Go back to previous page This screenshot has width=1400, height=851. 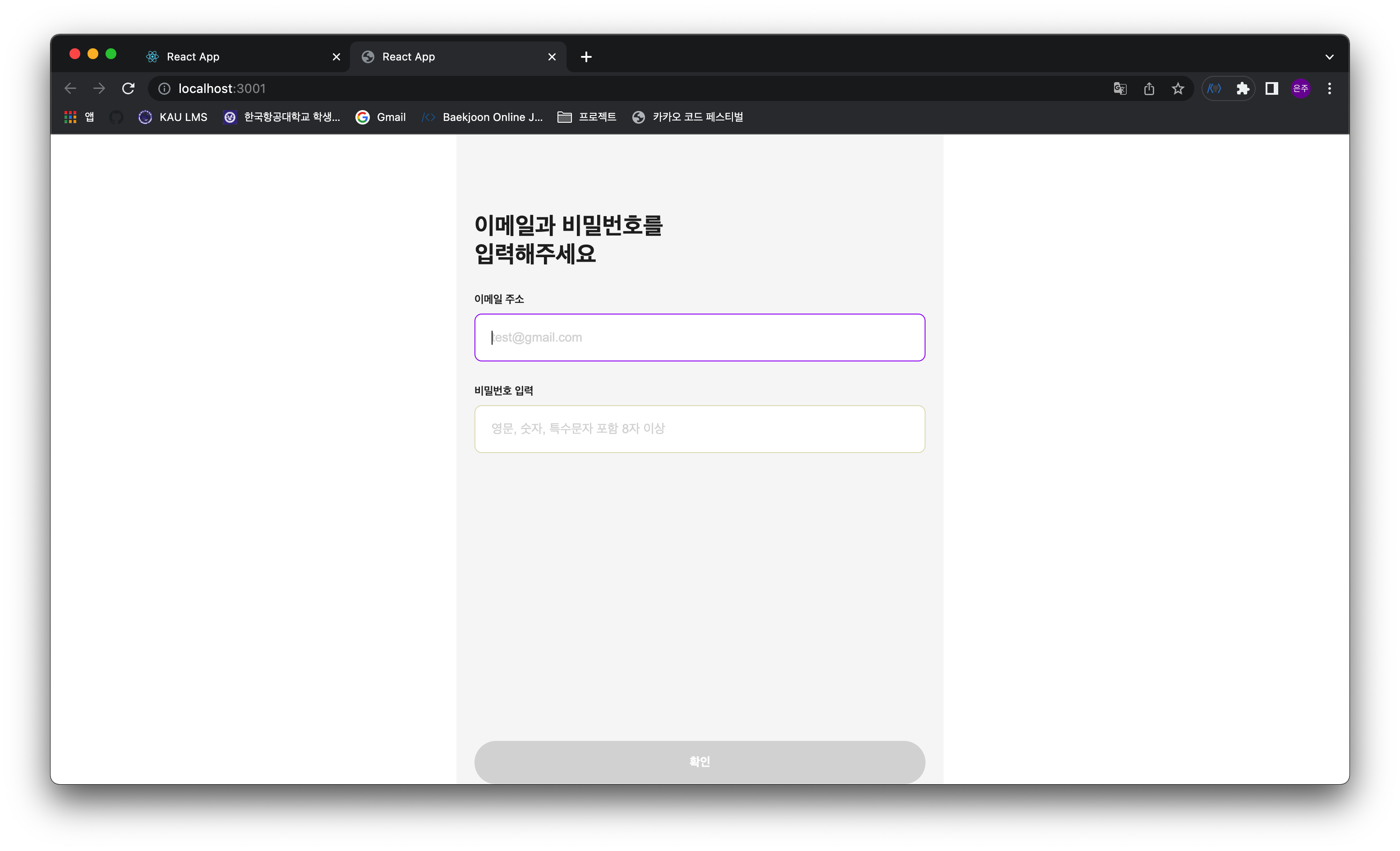tap(70, 88)
